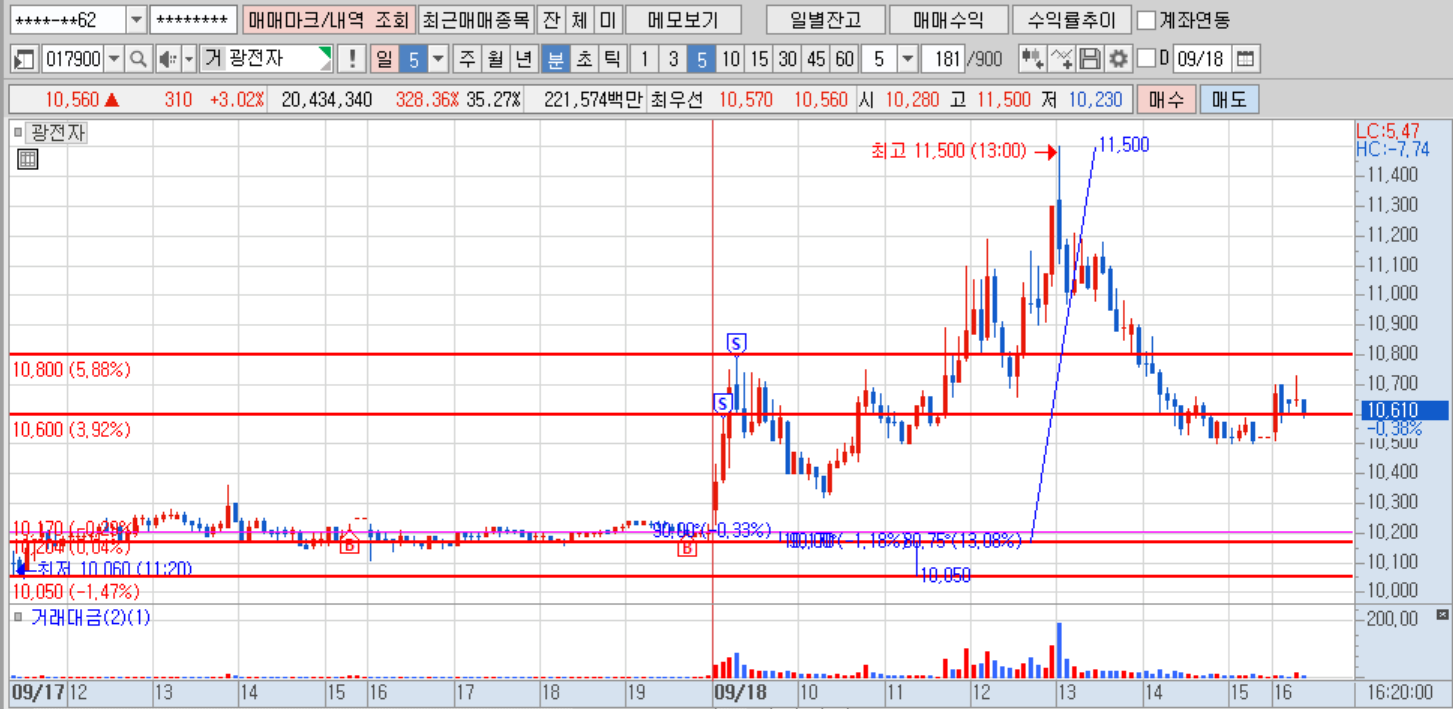Screen dimensions: 1453x709
Task: Toggle the 일 daily chart button
Action: (x=384, y=59)
